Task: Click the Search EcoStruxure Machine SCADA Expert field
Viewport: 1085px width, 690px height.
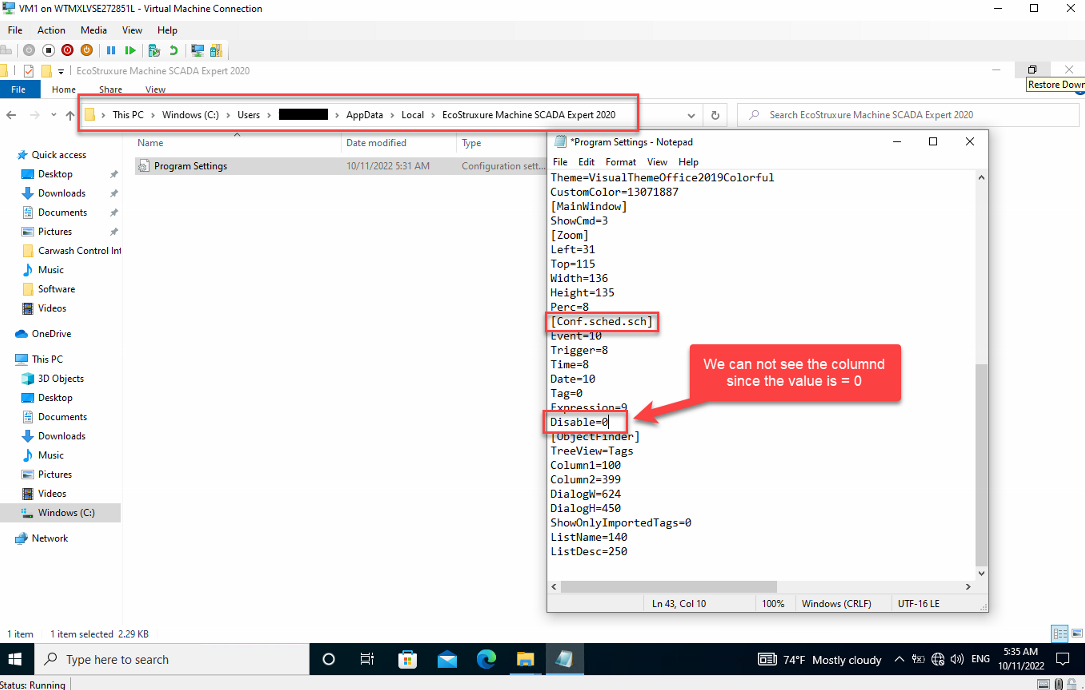Action: 908,115
